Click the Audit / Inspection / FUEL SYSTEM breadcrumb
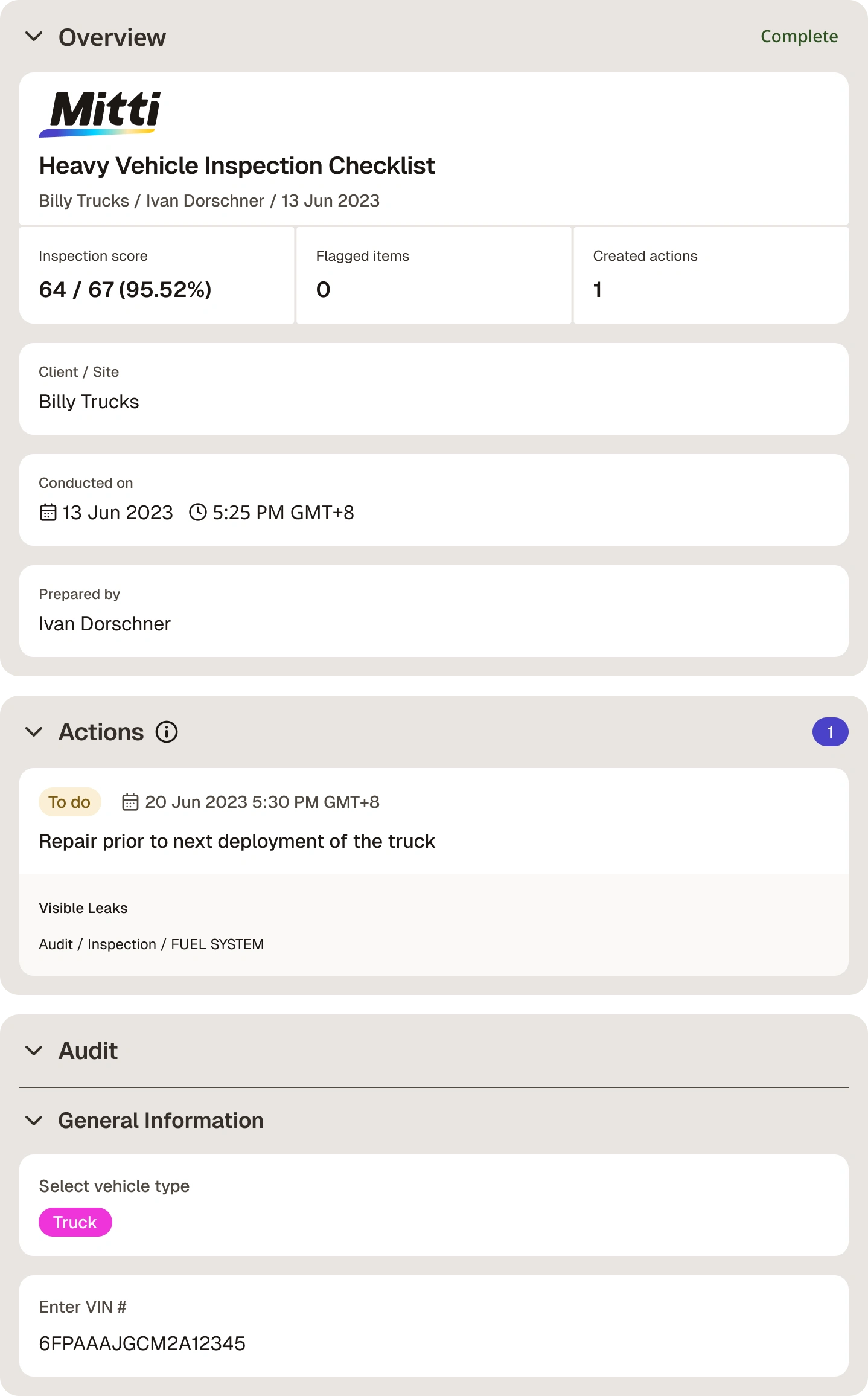868x1396 pixels. pyautogui.click(x=152, y=944)
